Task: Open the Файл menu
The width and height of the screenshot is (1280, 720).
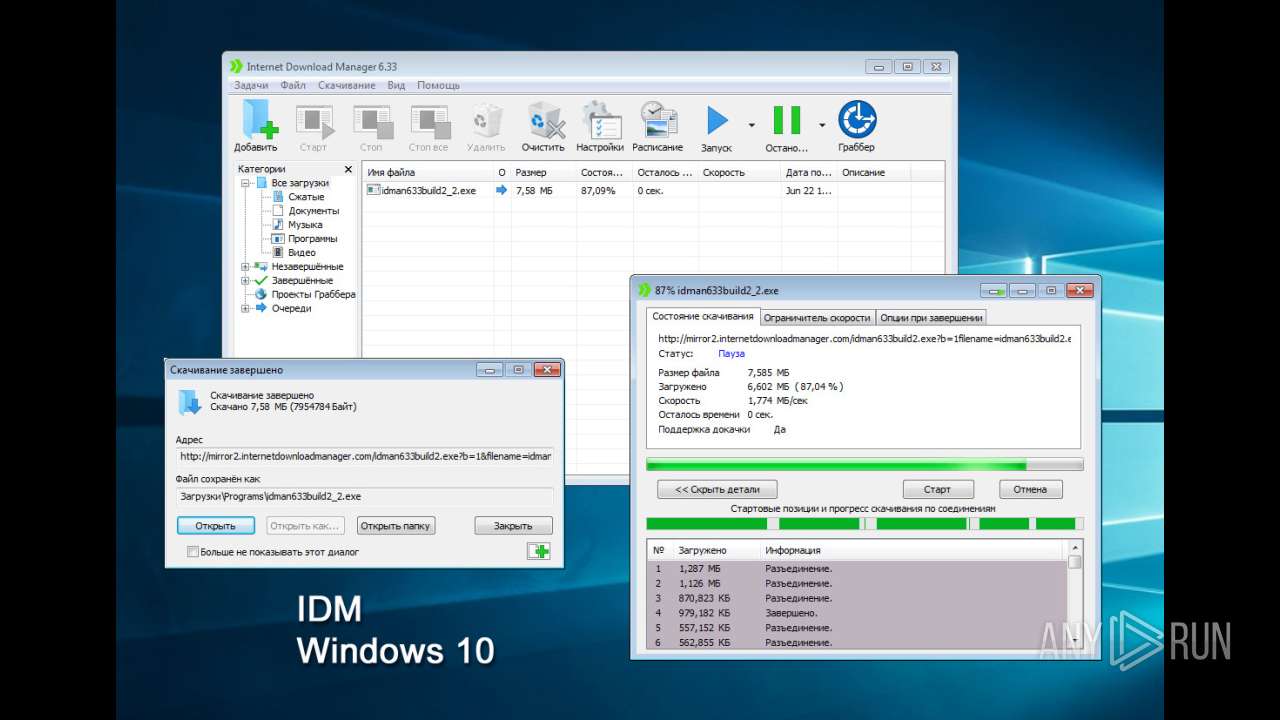Action: [293, 86]
